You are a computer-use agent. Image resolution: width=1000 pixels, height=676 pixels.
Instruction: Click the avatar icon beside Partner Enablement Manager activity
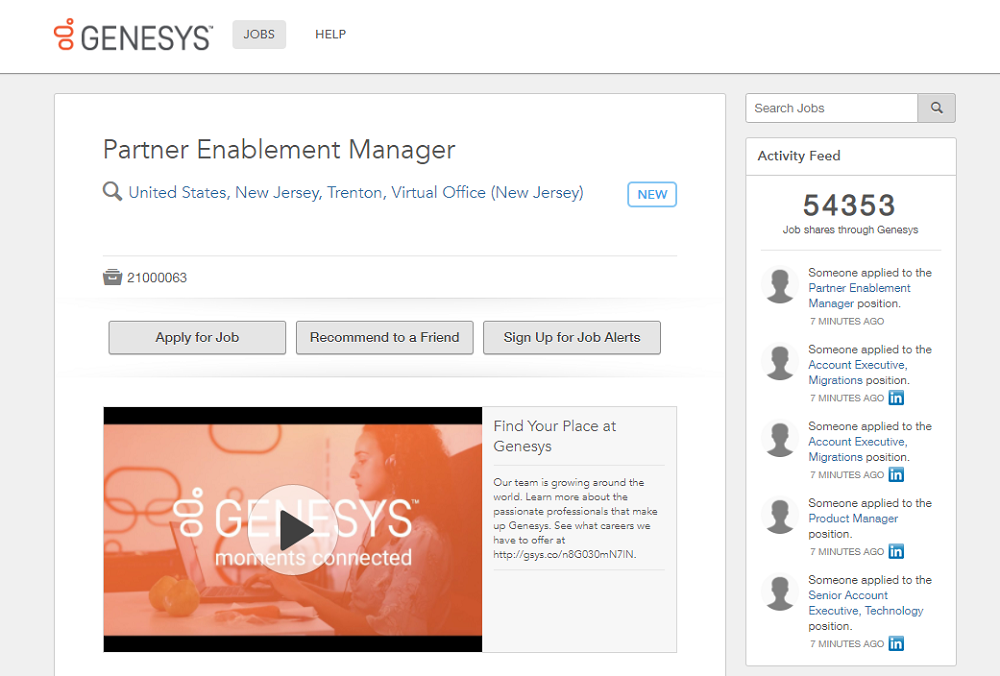780,285
